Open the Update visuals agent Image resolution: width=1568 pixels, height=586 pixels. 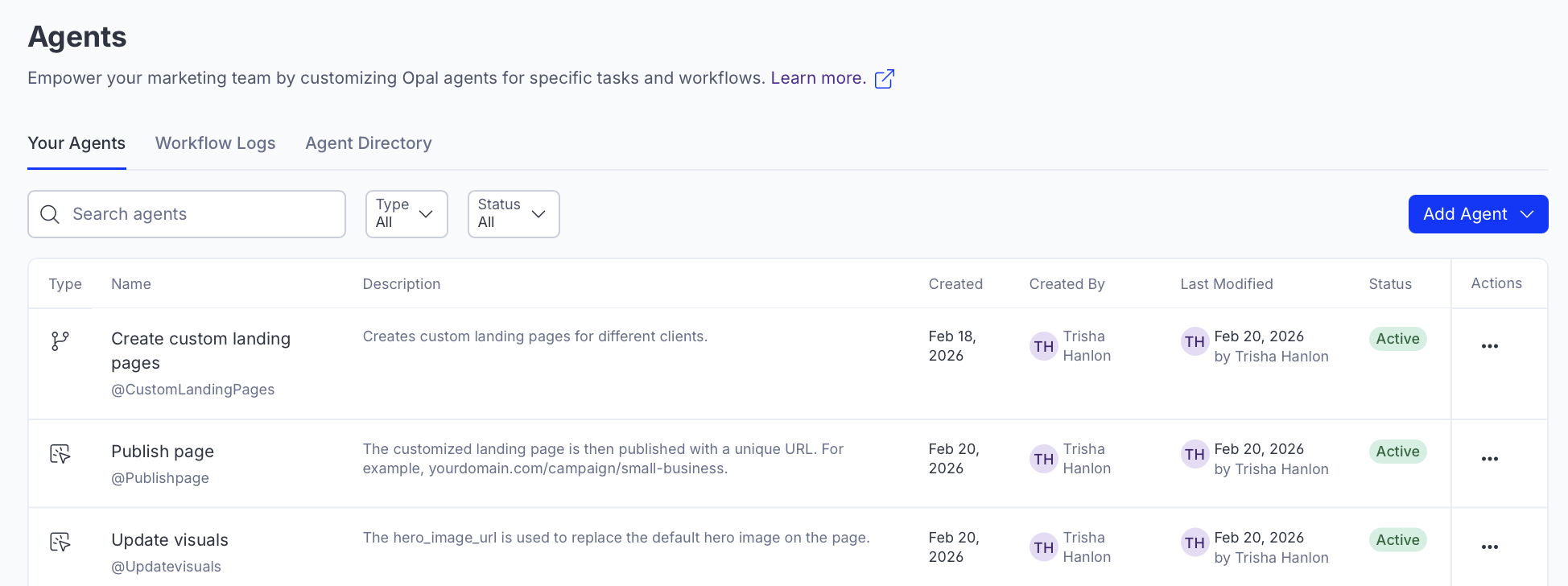click(170, 540)
